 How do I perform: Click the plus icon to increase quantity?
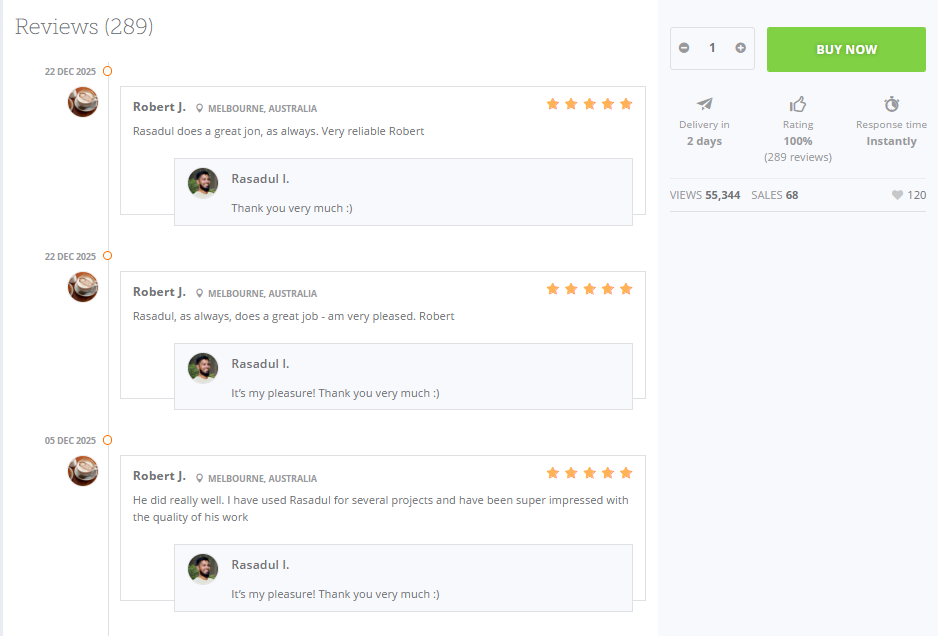click(x=740, y=47)
